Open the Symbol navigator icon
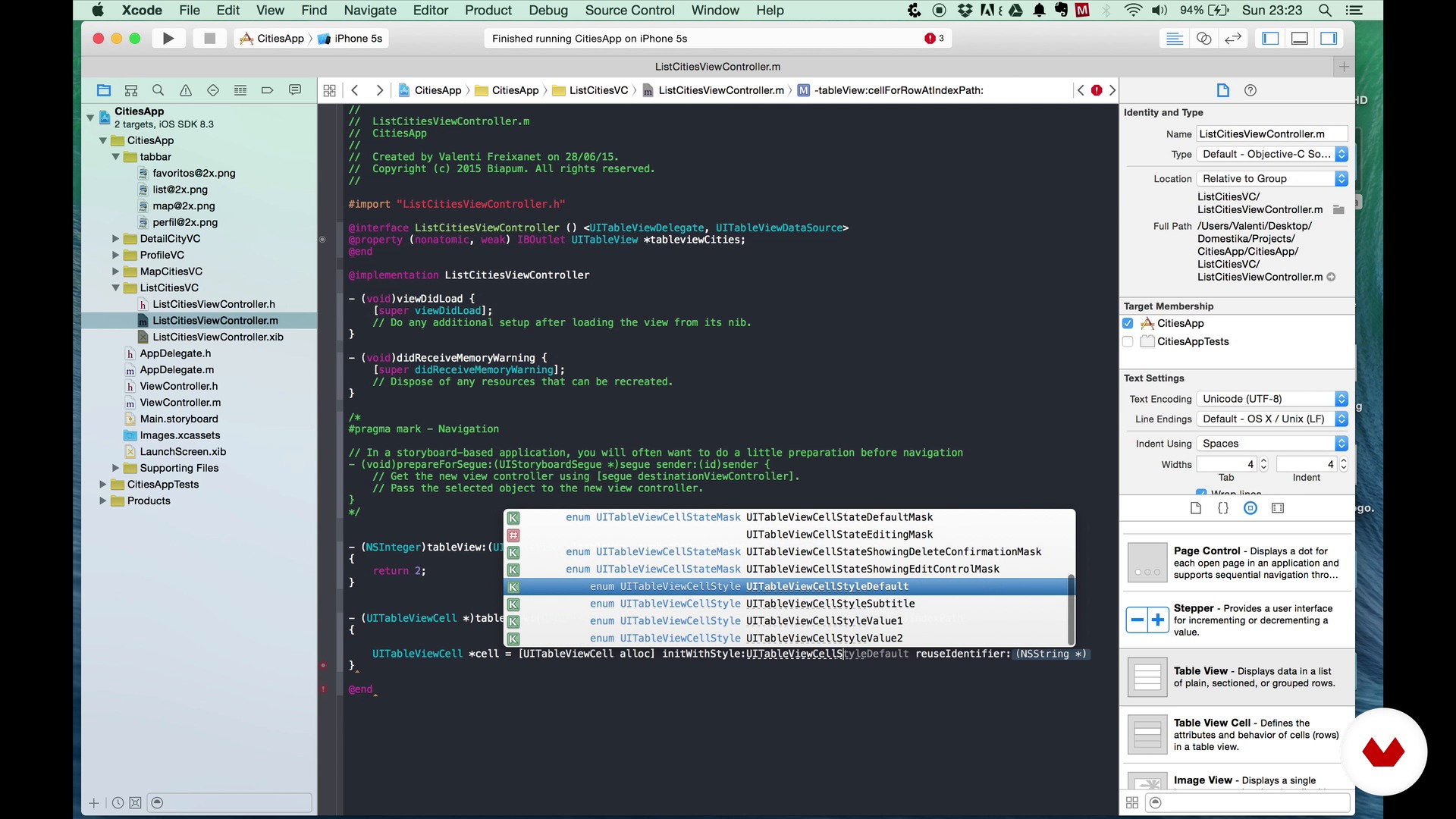This screenshot has width=1456, height=819. pyautogui.click(x=131, y=90)
